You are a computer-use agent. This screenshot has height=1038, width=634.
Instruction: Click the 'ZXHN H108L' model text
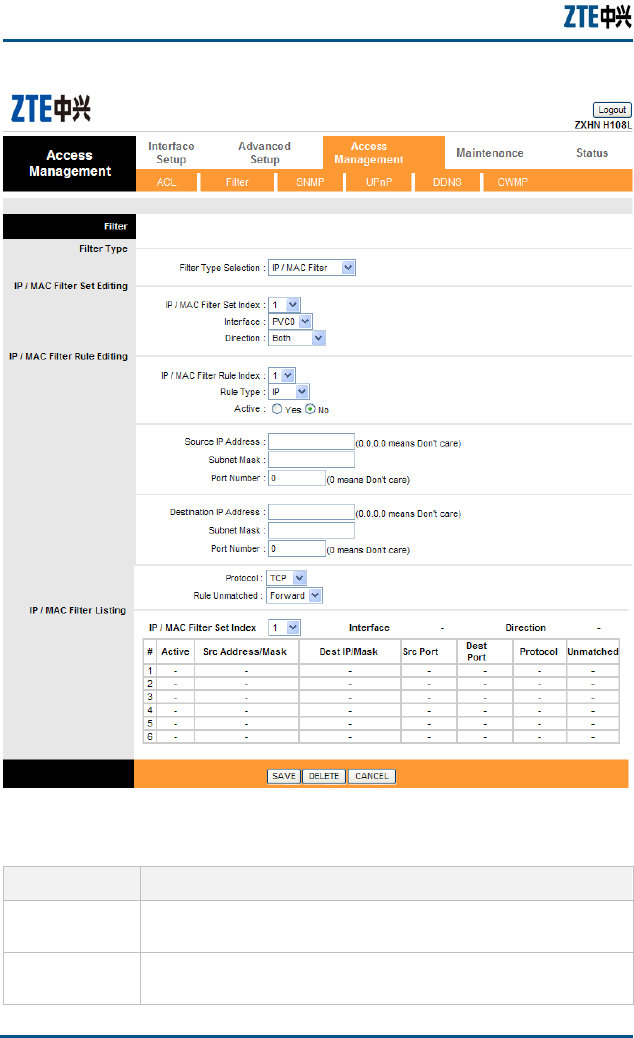[x=603, y=125]
